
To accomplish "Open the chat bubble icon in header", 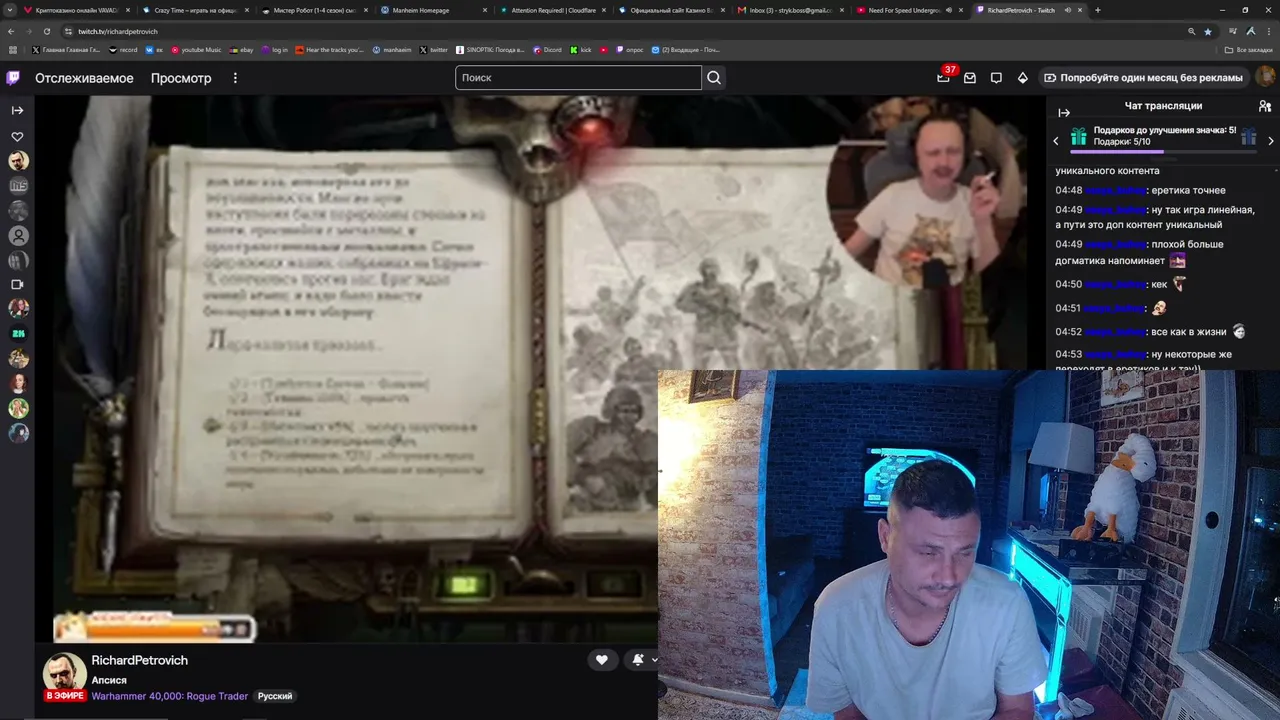I will coord(996,77).
